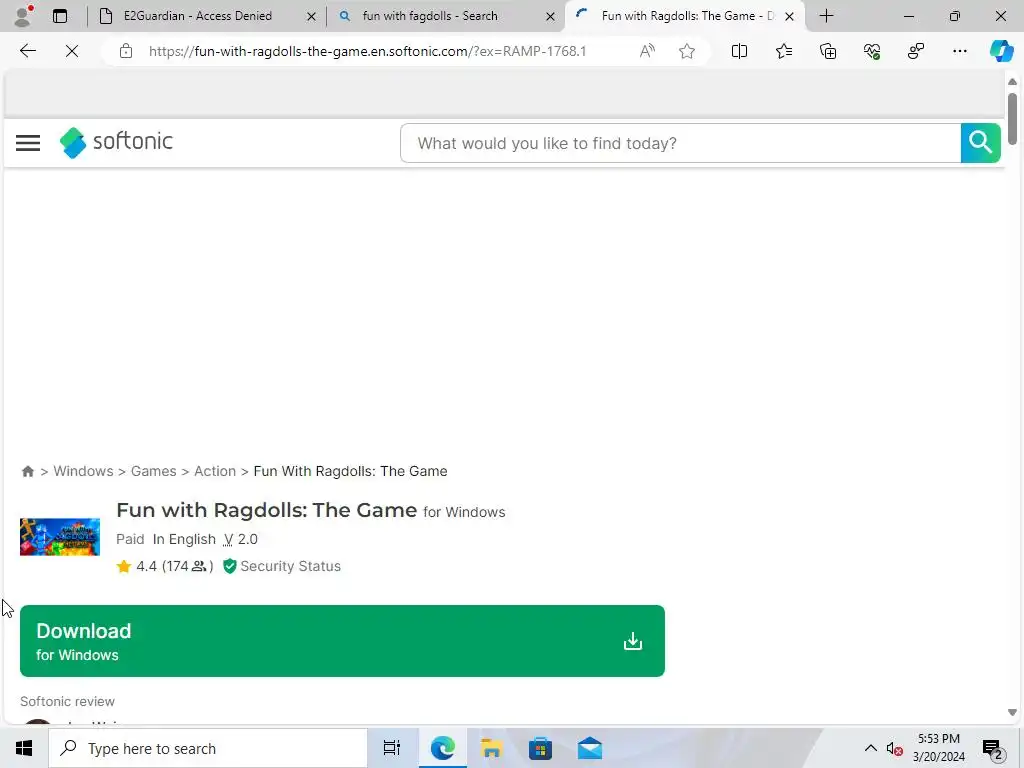Select the Fun with Ragdolls: The Game tab

pos(687,16)
